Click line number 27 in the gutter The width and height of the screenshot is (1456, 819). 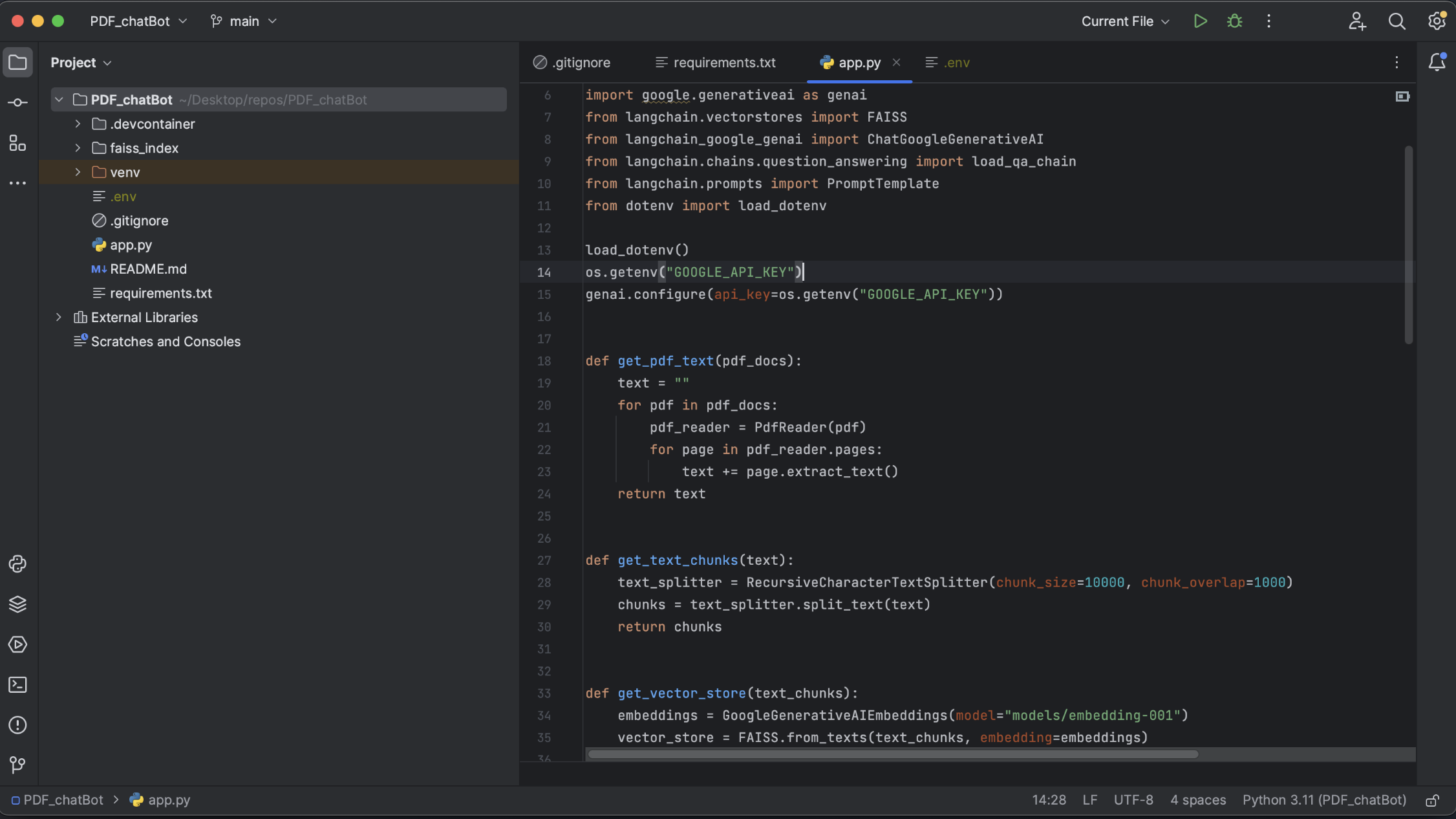pos(544,560)
